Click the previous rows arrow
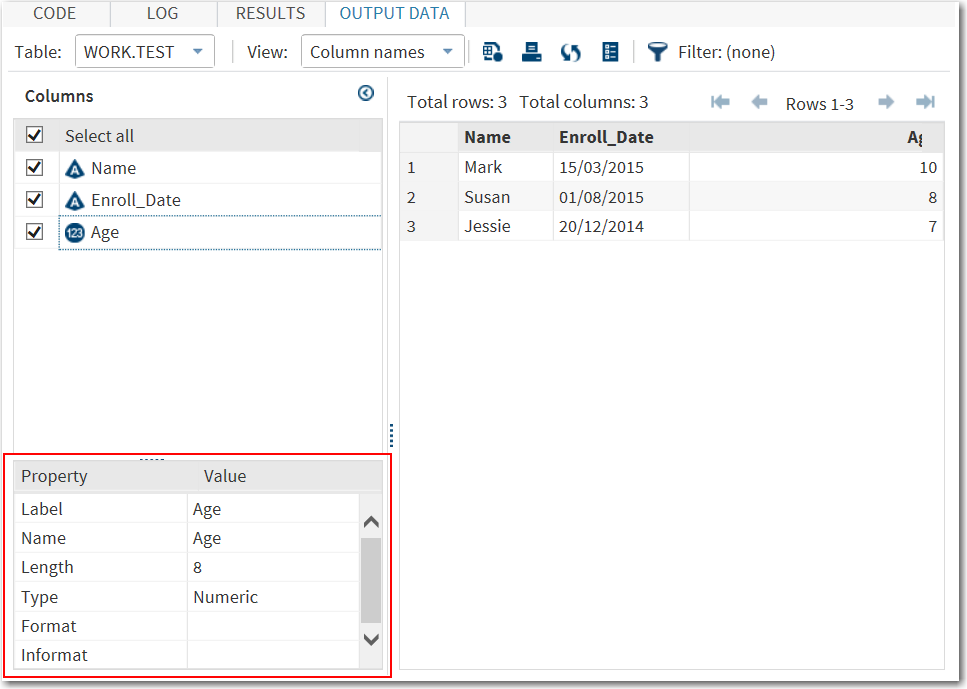The image size is (967, 689). [x=759, y=101]
